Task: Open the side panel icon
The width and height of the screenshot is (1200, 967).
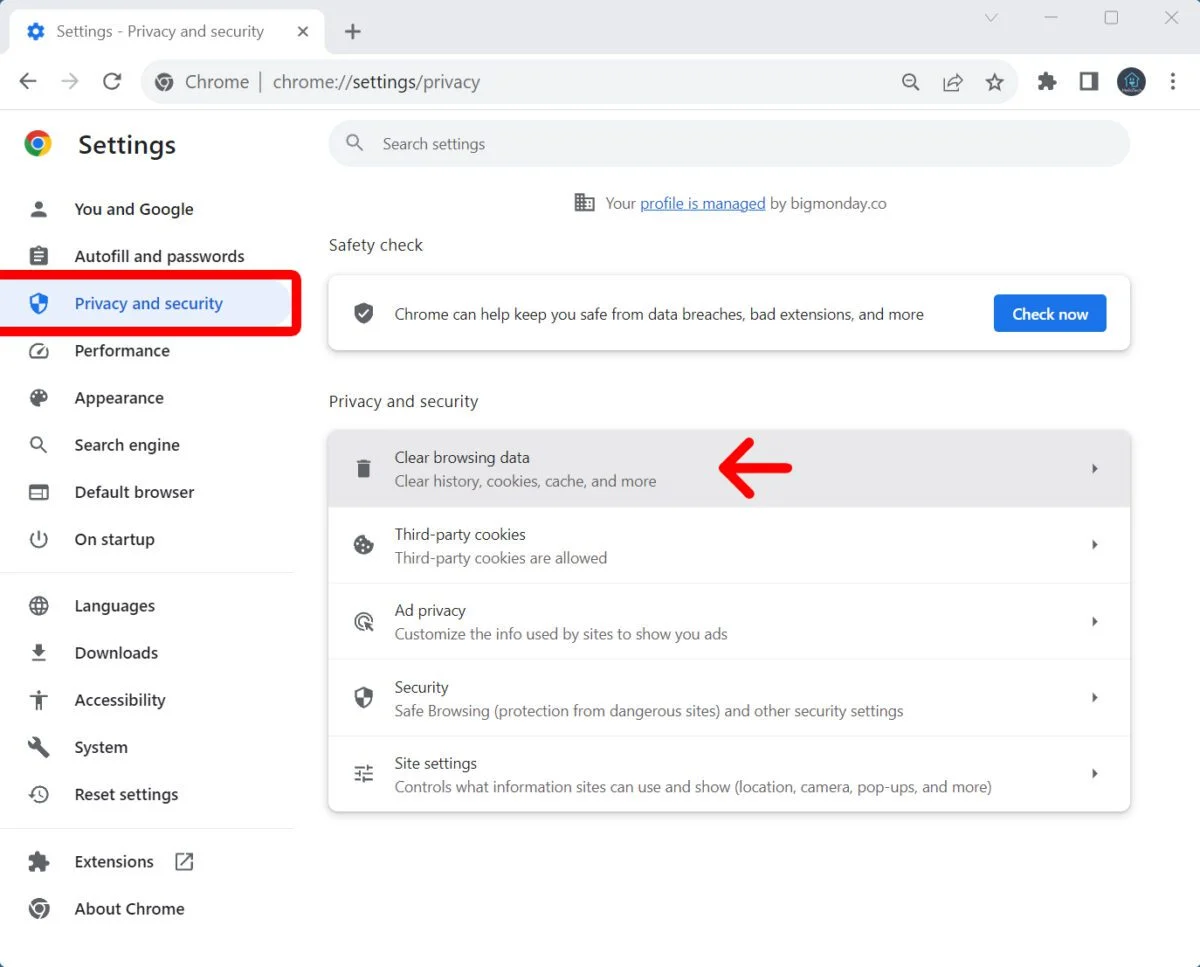Action: (1089, 82)
